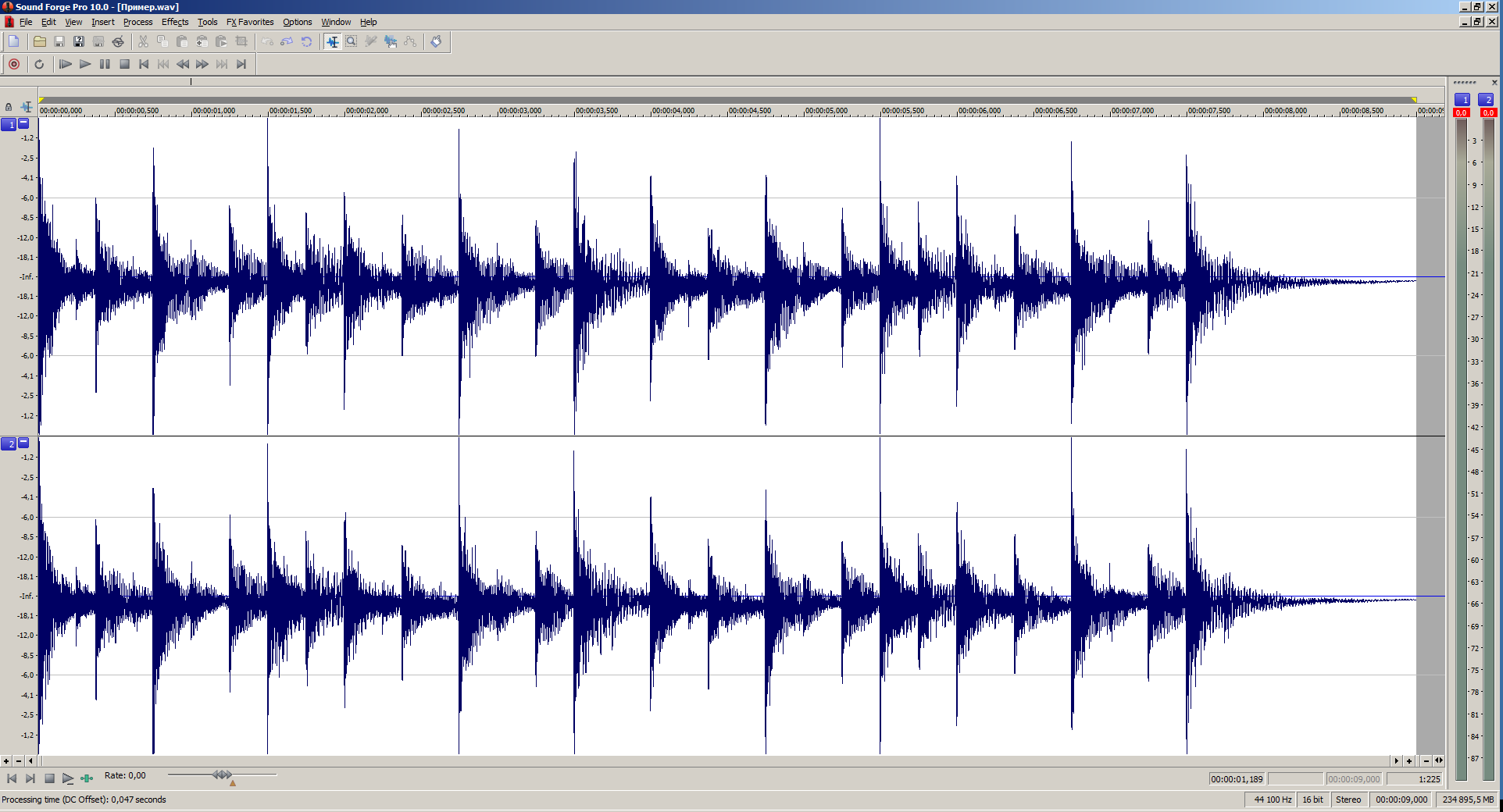The height and width of the screenshot is (812, 1503).
Task: Stop playback in the main transport toolbar
Action: point(124,64)
